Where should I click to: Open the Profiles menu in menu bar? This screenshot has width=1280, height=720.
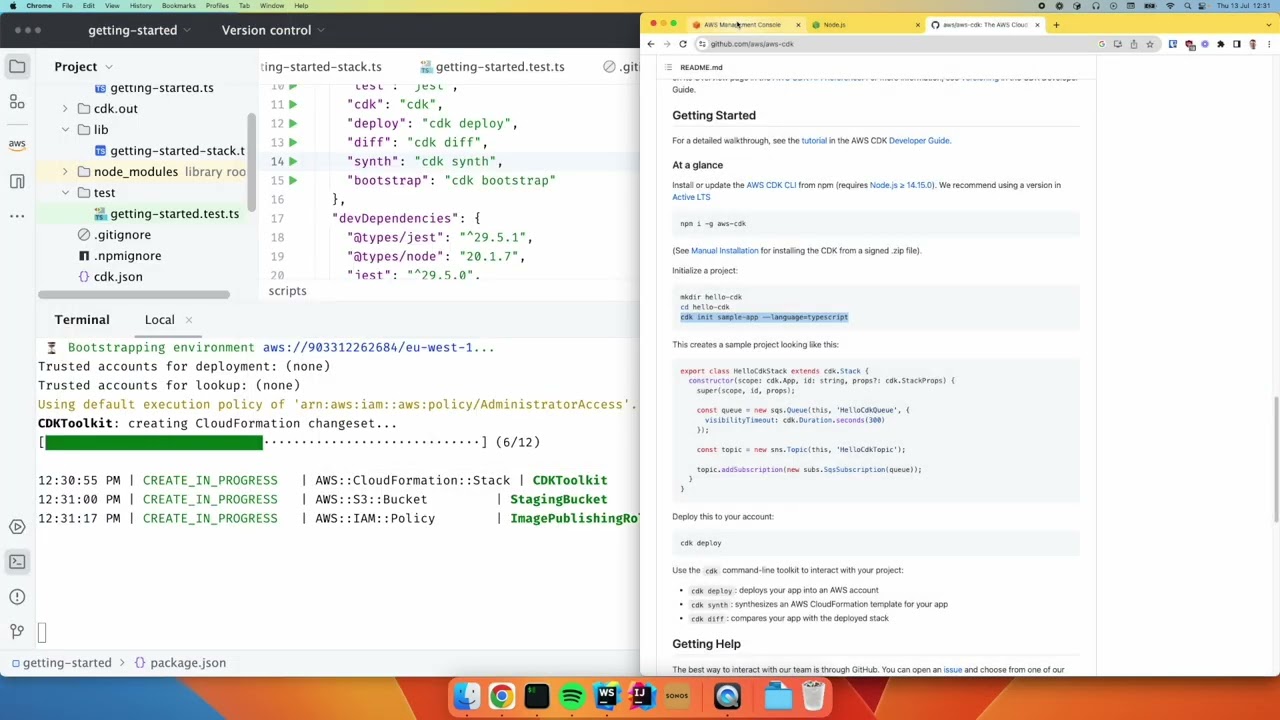[x=217, y=6]
